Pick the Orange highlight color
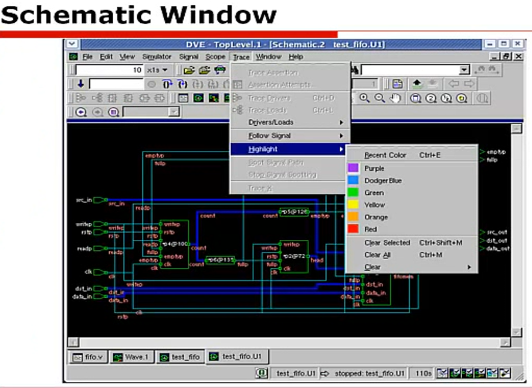532x388 pixels. (412, 217)
